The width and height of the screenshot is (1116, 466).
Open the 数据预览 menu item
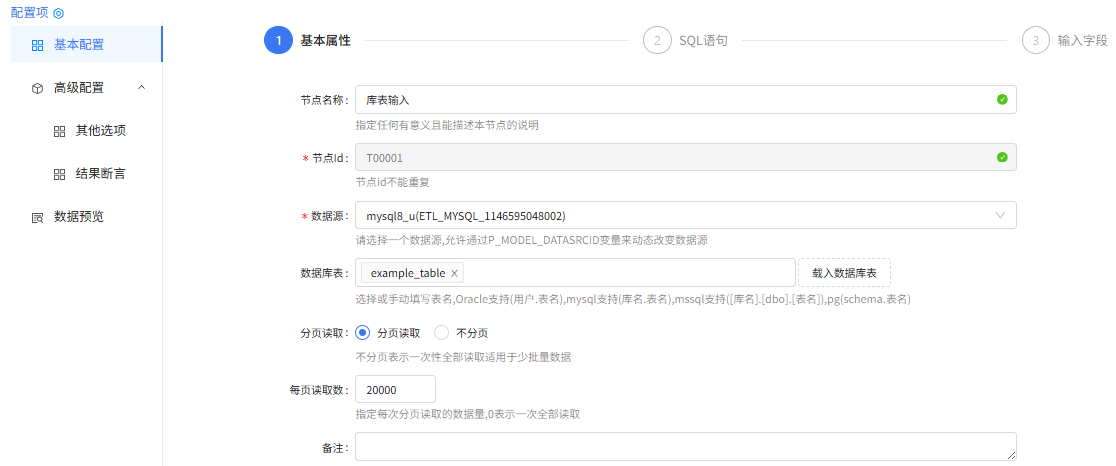[86, 217]
